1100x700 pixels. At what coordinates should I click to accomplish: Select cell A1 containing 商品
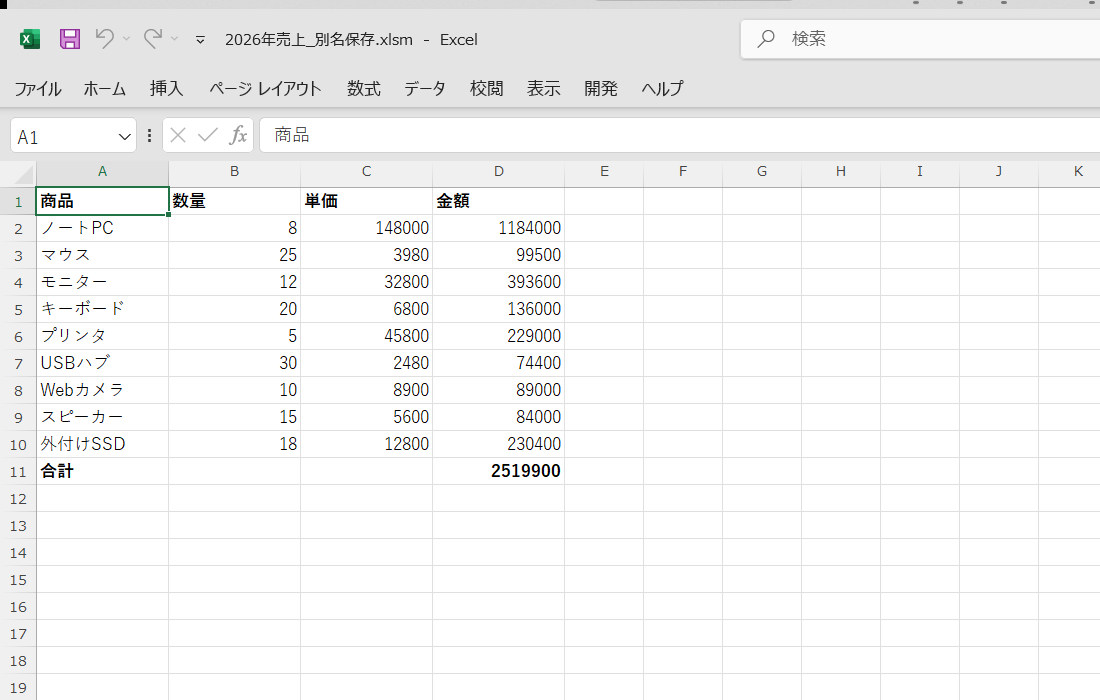(x=102, y=201)
